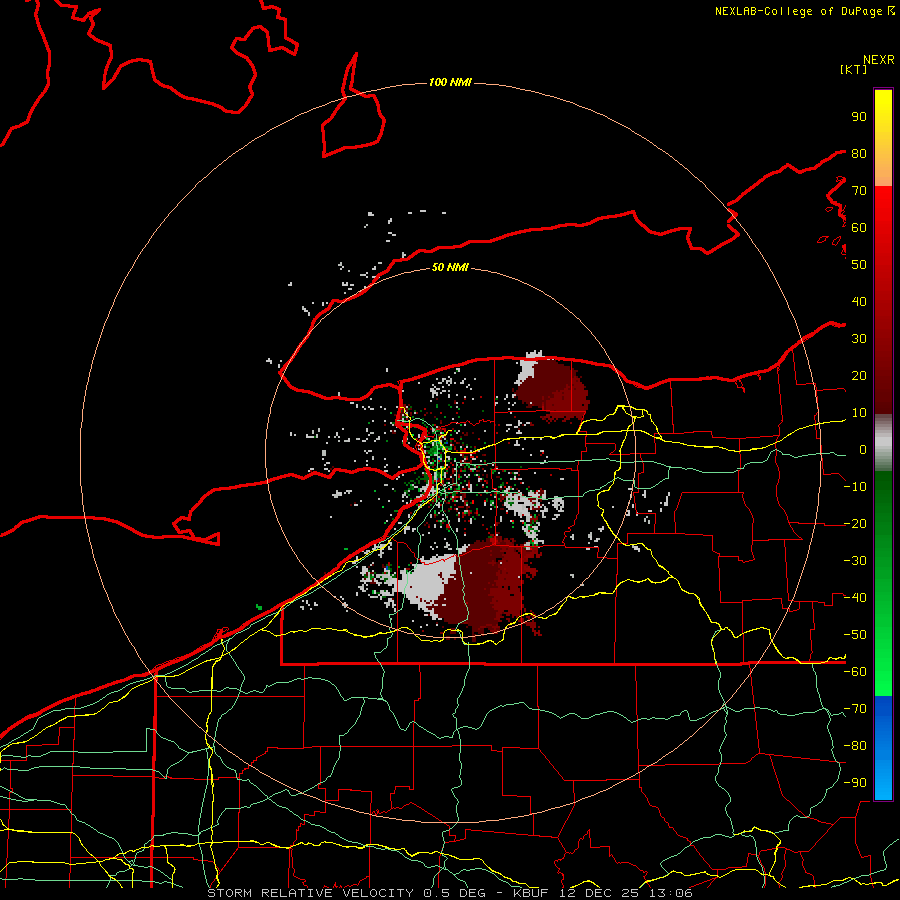
Task: Click the 70 label on velocity scale
Action: click(x=859, y=191)
